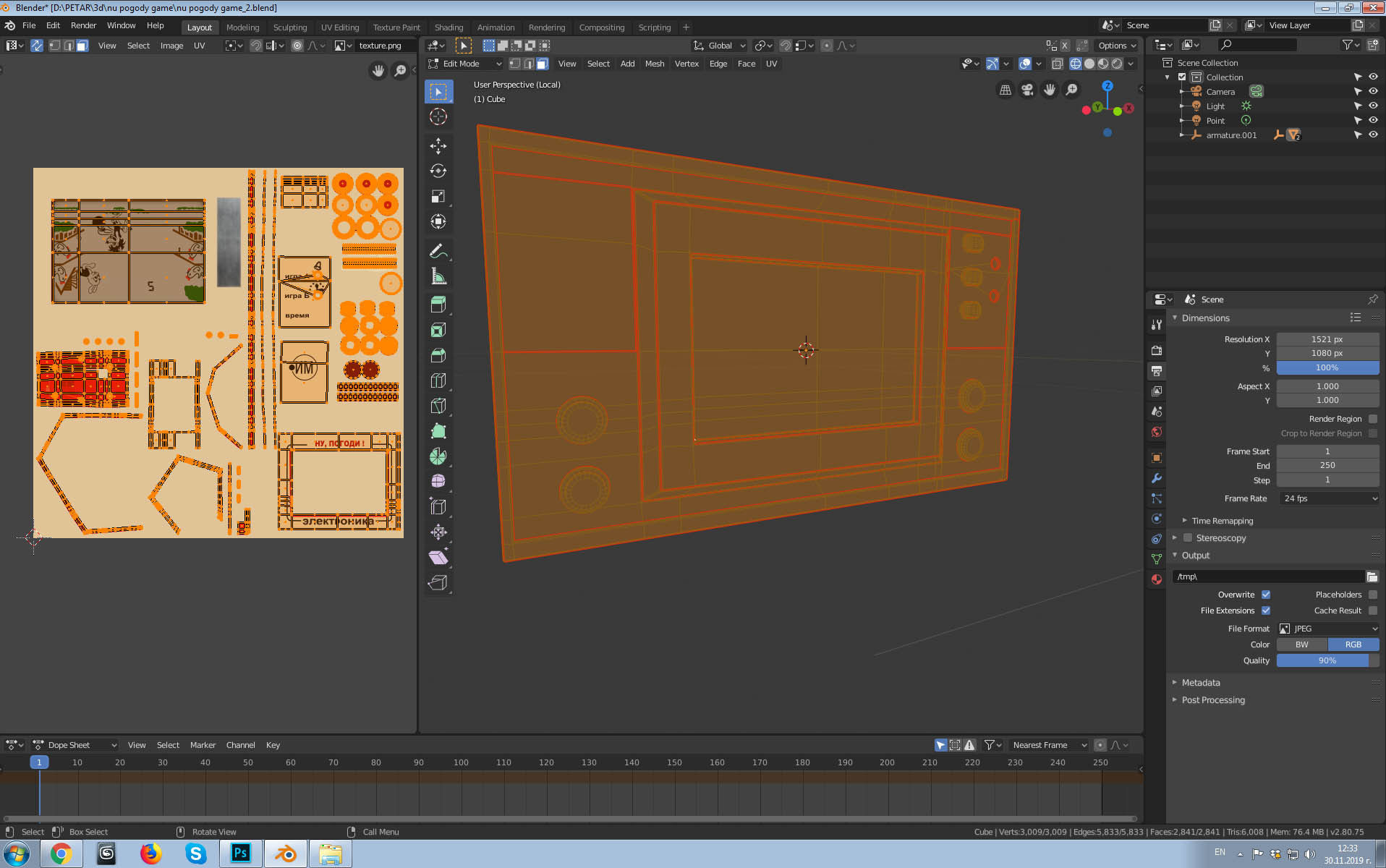Select the Transform tool
This screenshot has width=1386, height=868.
pyautogui.click(x=438, y=222)
